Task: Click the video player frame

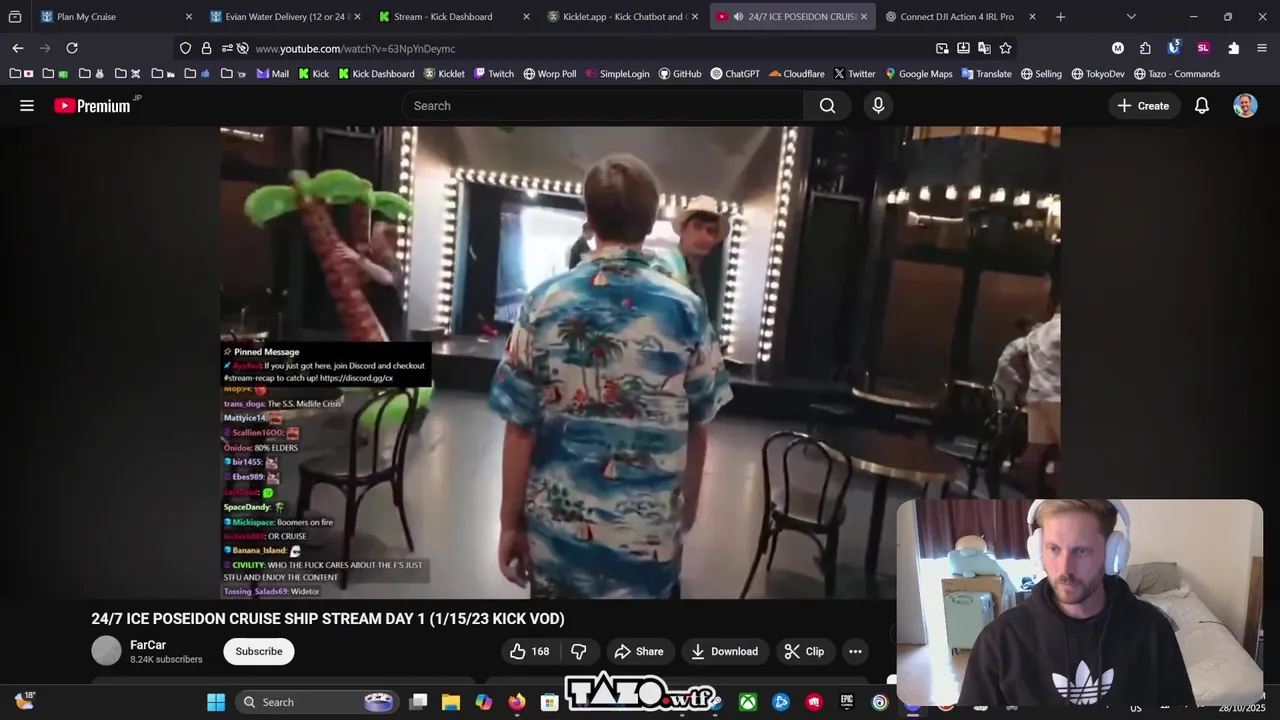Action: click(640, 362)
